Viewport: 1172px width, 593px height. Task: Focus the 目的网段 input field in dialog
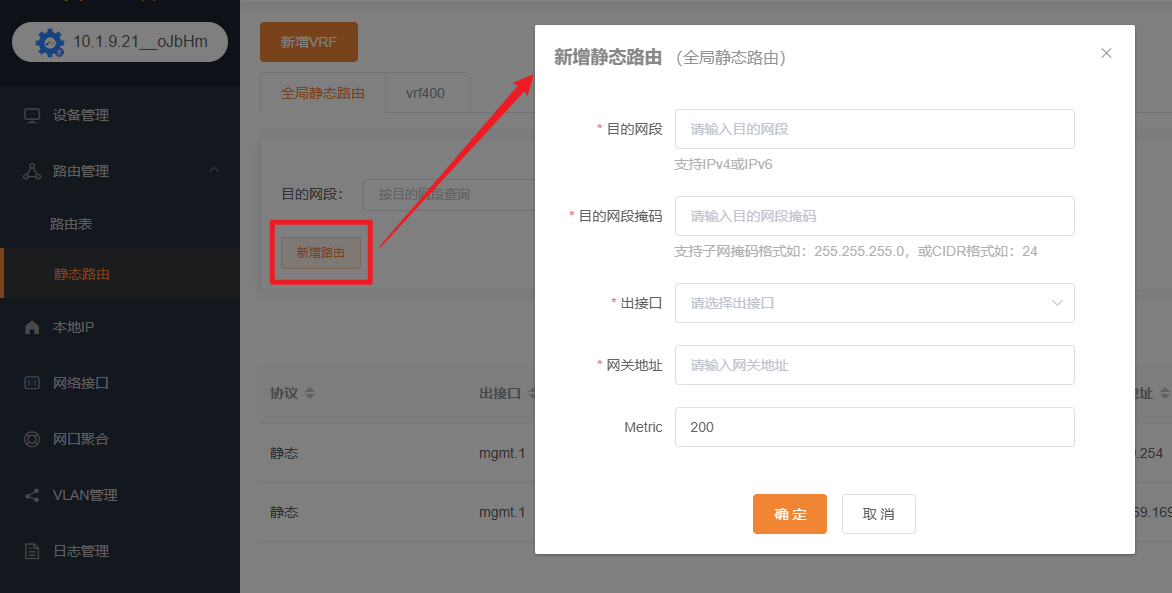[x=874, y=129]
